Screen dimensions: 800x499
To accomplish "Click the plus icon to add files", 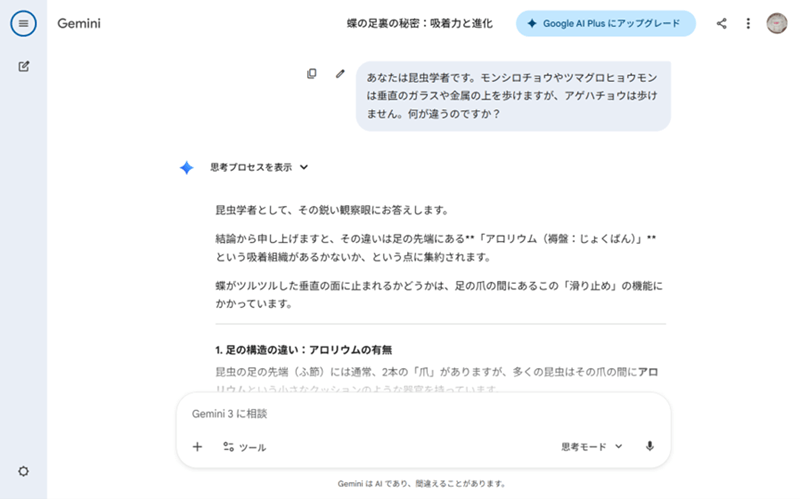I will point(197,447).
